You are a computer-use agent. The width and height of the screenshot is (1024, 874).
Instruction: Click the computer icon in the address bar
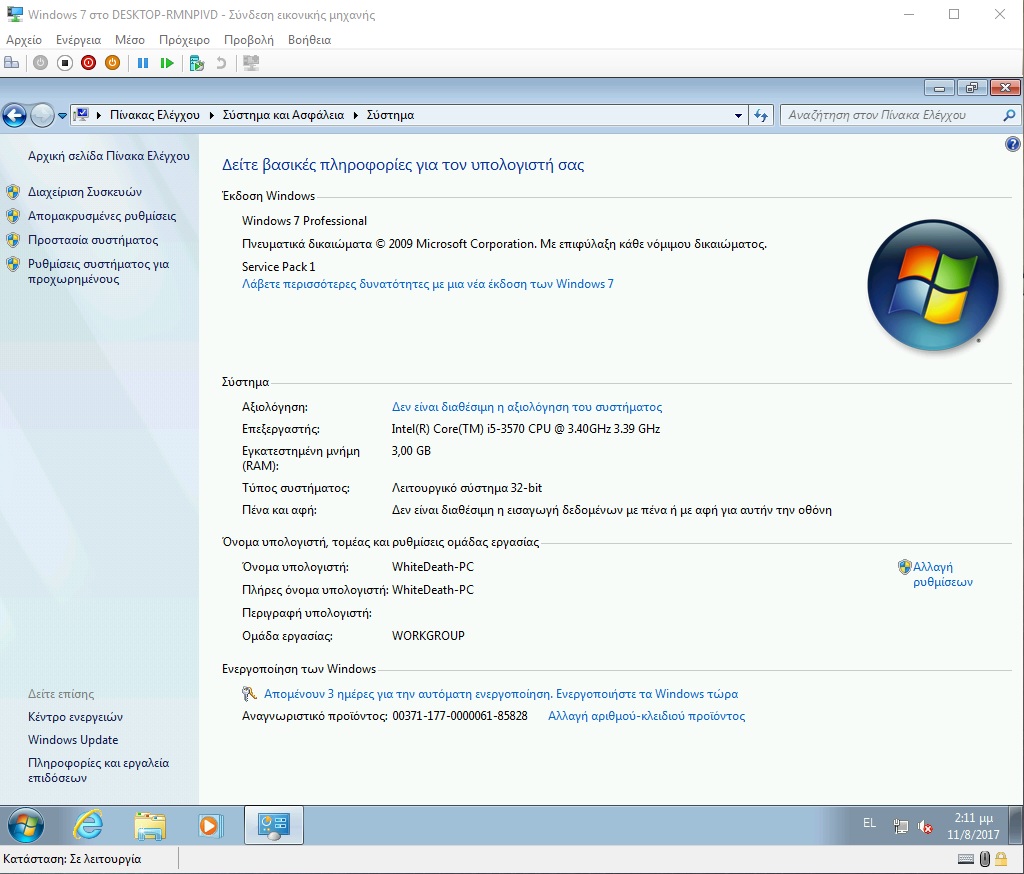(82, 115)
